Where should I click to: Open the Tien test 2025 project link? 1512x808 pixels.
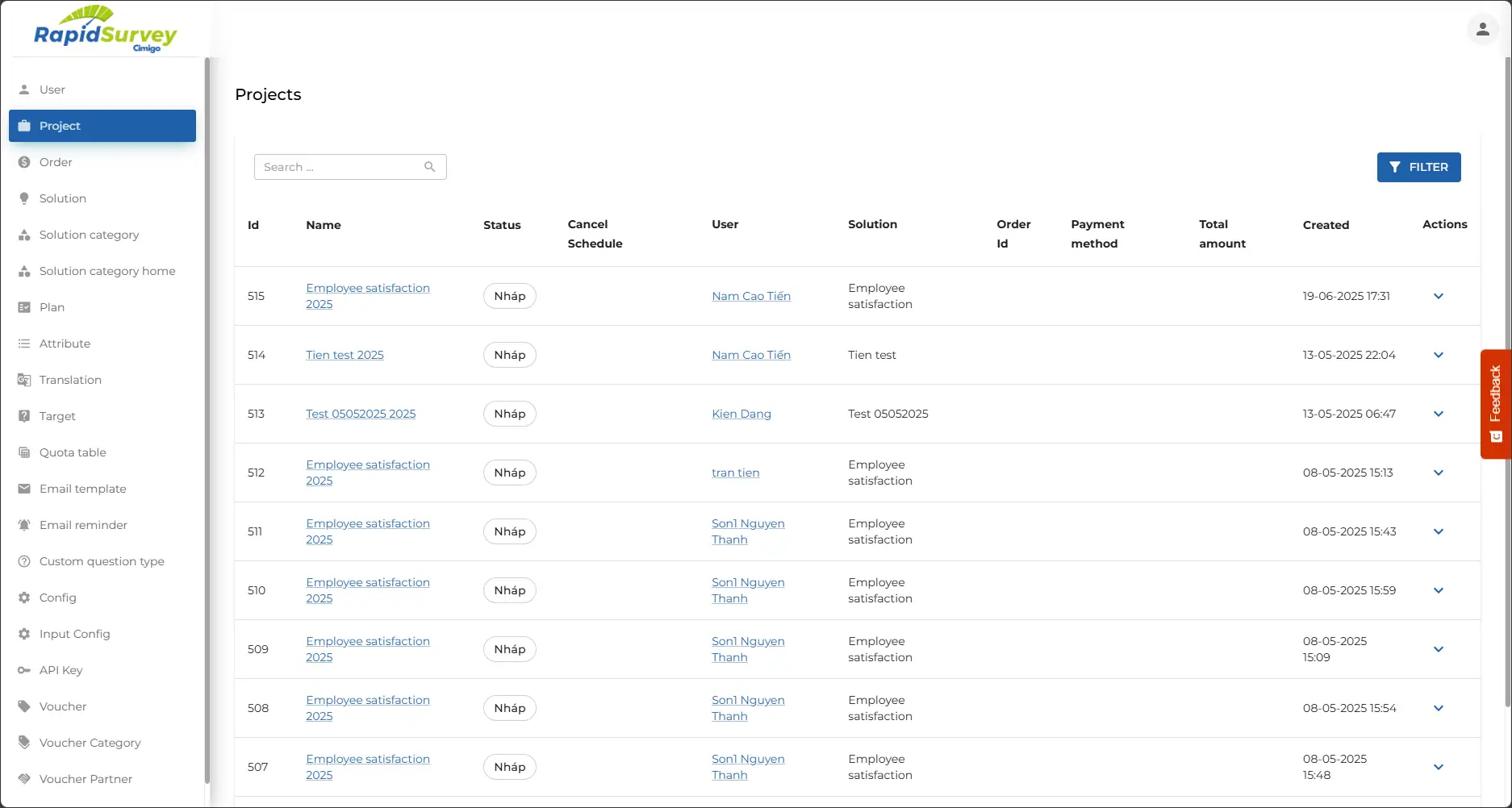coord(345,355)
